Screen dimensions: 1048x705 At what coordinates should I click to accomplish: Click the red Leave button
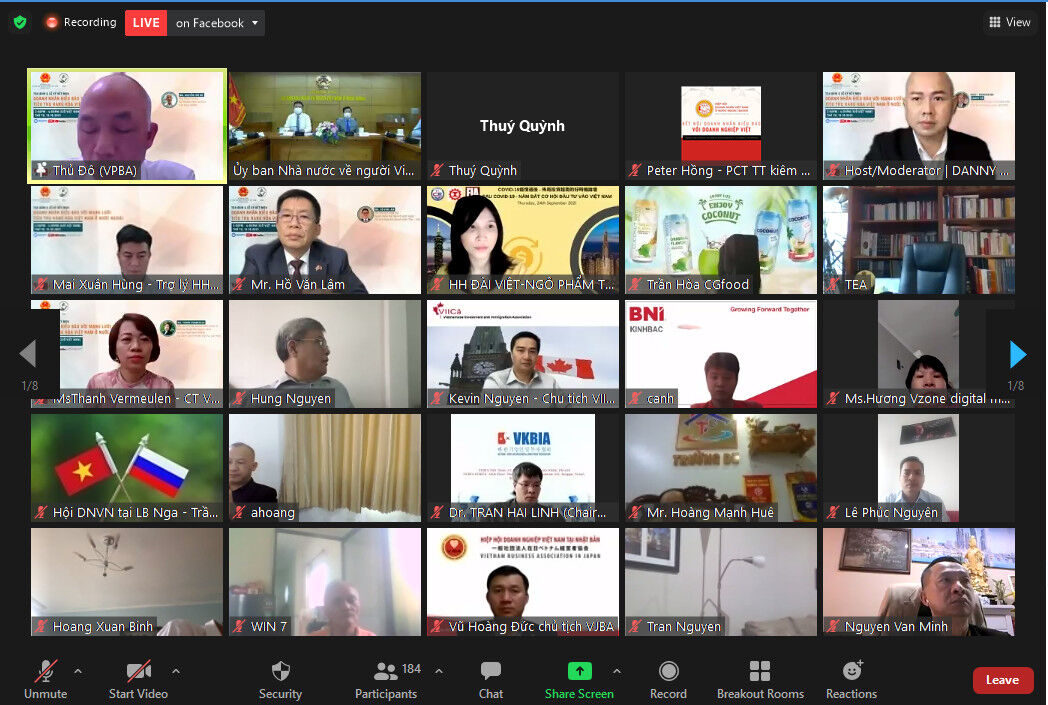(x=1002, y=680)
